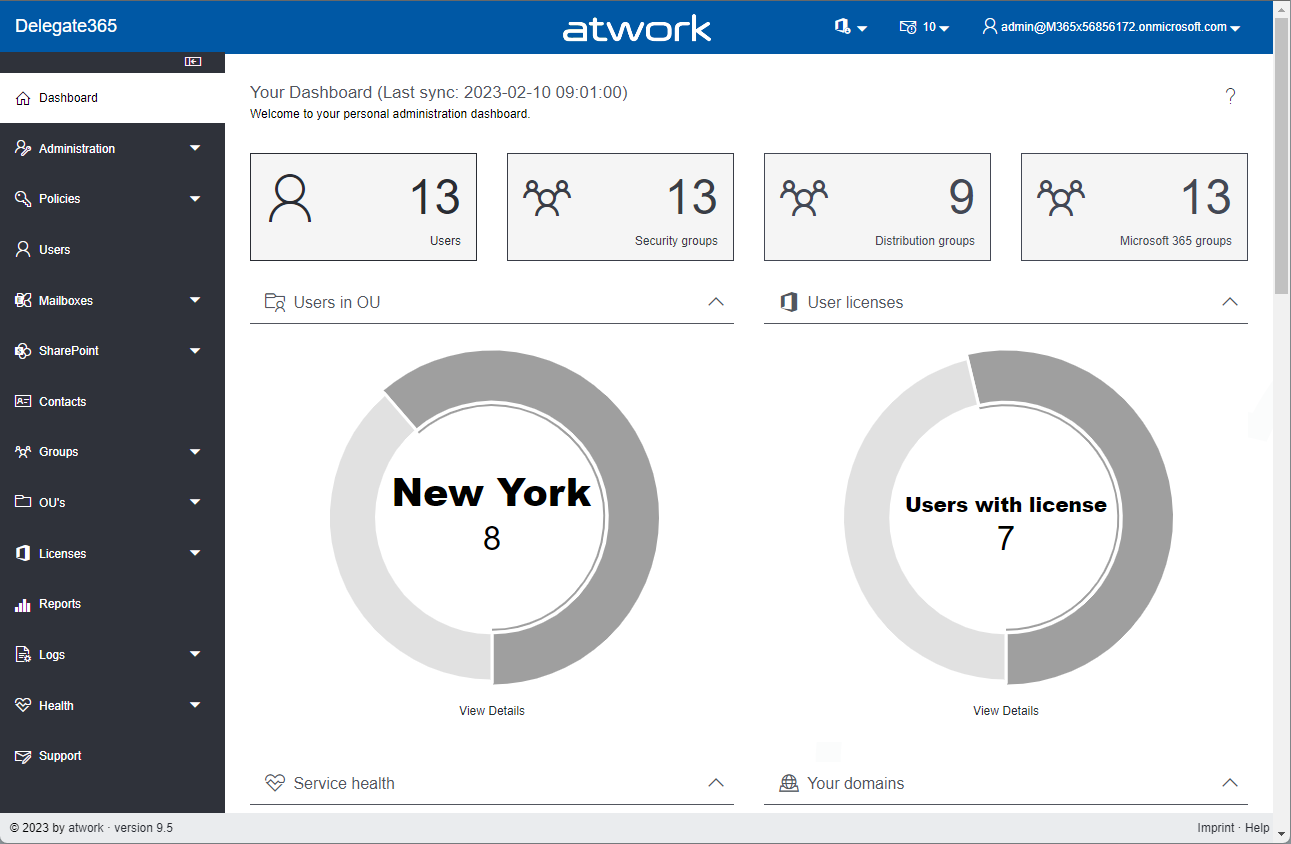The height and width of the screenshot is (844, 1291).
Task: Click the help question mark icon
Action: point(1230,96)
